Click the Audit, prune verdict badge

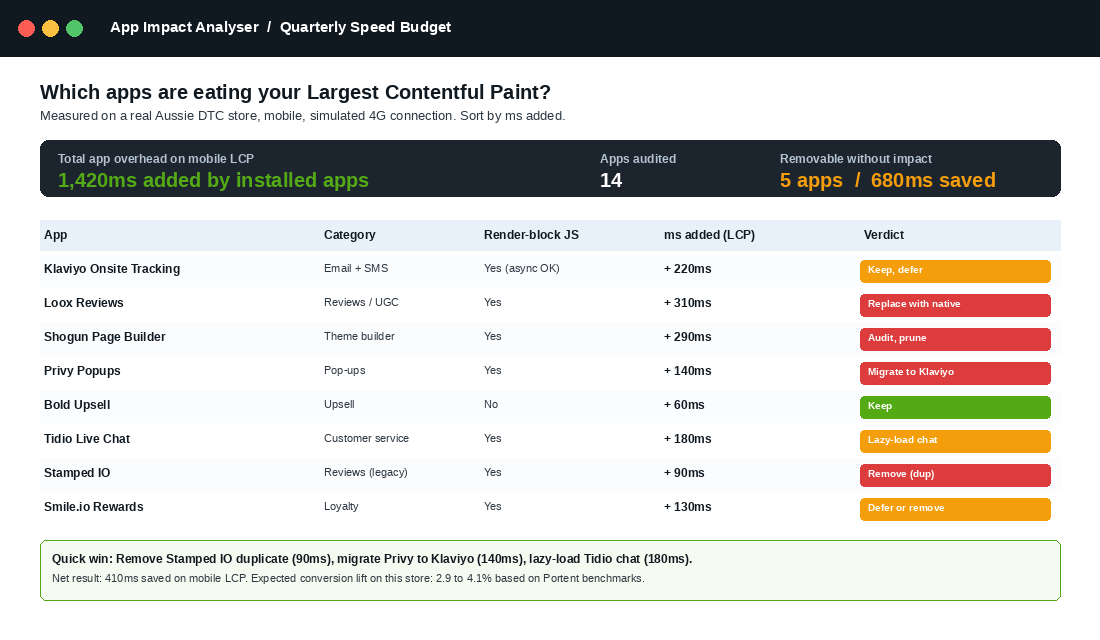pos(955,339)
